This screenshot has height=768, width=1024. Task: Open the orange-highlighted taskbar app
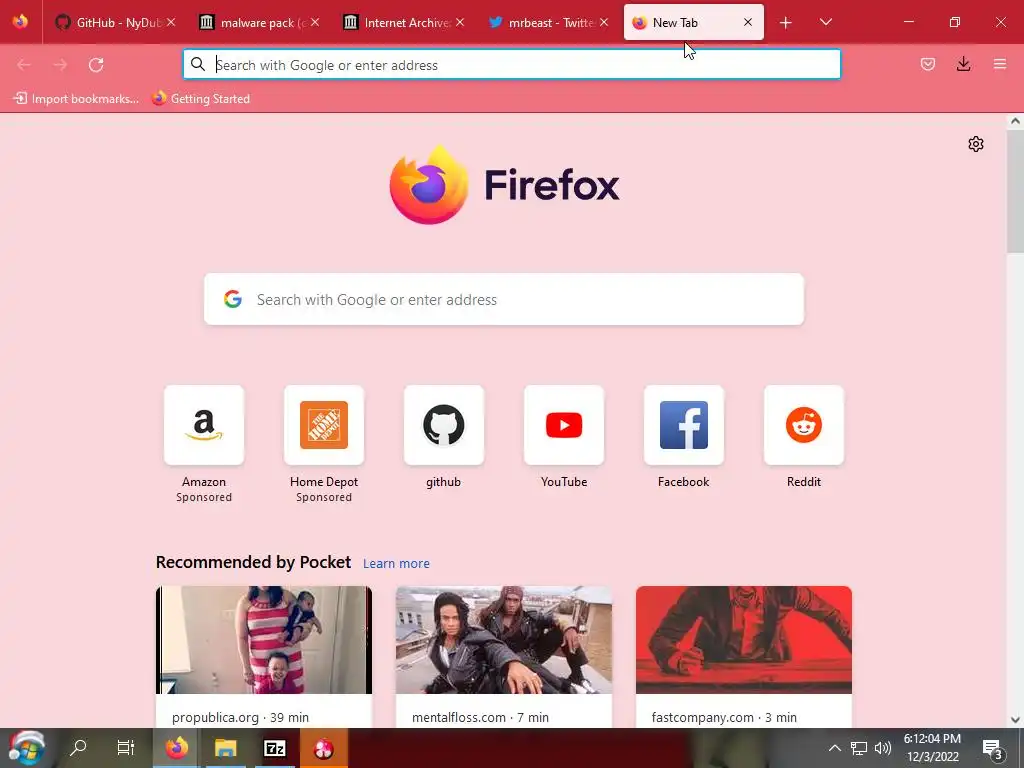click(324, 748)
